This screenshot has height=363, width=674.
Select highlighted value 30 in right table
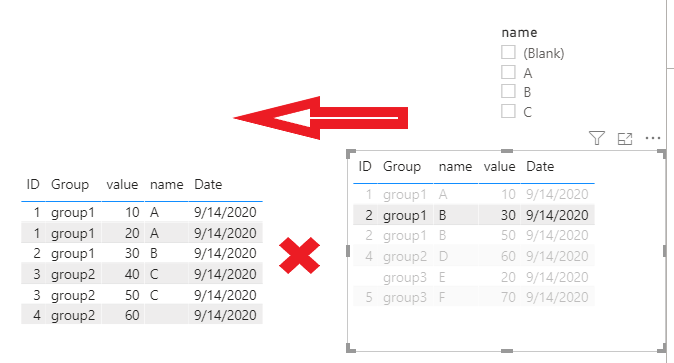tap(508, 215)
